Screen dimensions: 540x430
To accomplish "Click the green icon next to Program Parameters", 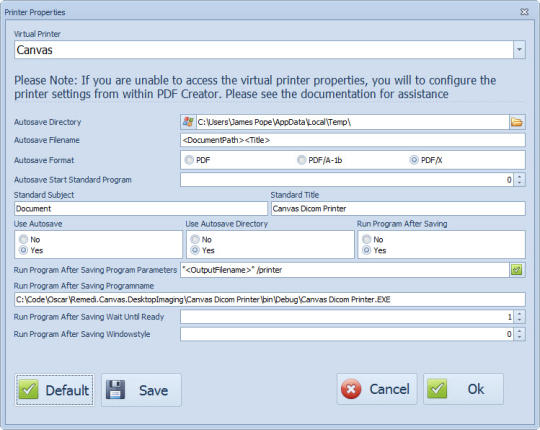I will pos(516,270).
